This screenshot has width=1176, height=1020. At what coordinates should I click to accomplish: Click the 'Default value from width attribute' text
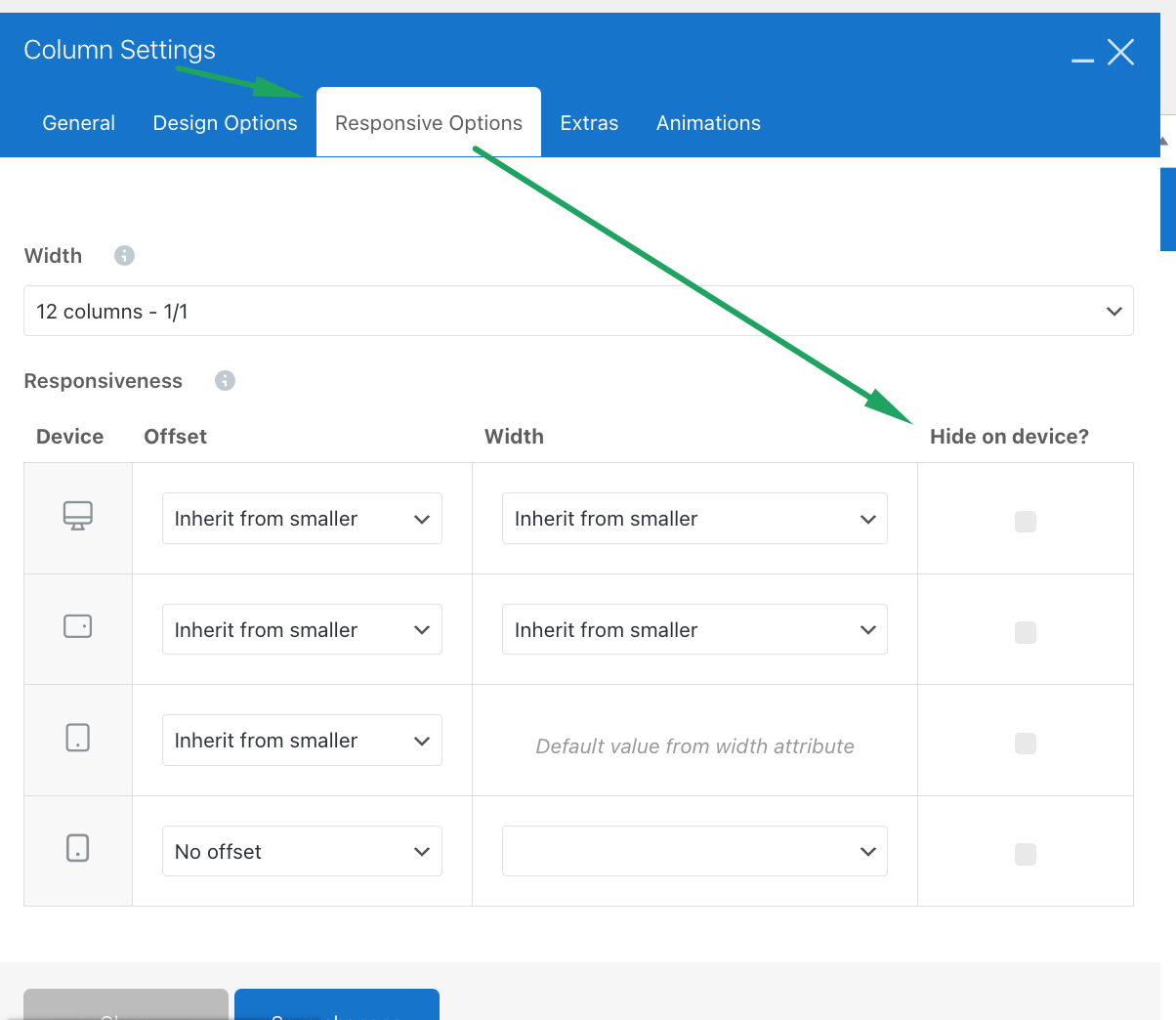coord(694,746)
